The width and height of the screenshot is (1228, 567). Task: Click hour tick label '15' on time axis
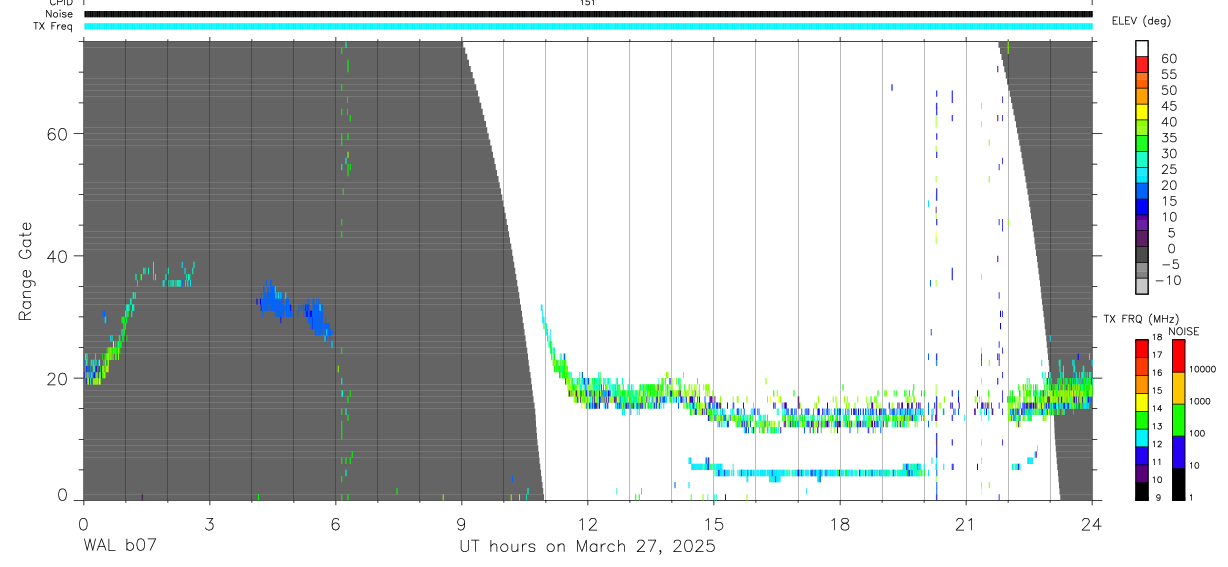714,524
